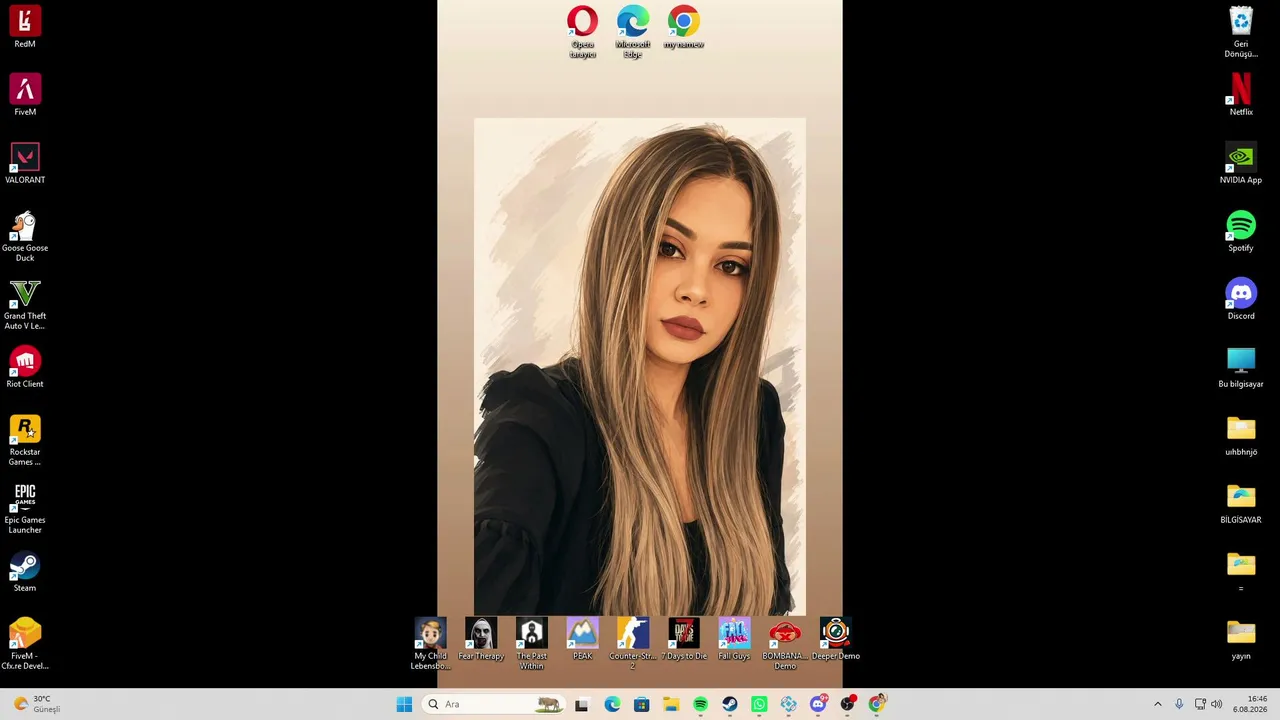
Task: Open Microsoft Edge from the taskbar
Action: (612, 704)
